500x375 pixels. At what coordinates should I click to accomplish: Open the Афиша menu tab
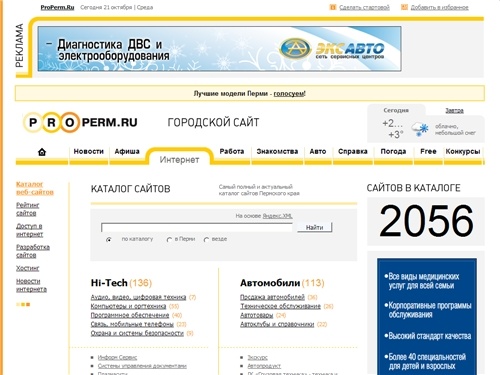pyautogui.click(x=127, y=151)
